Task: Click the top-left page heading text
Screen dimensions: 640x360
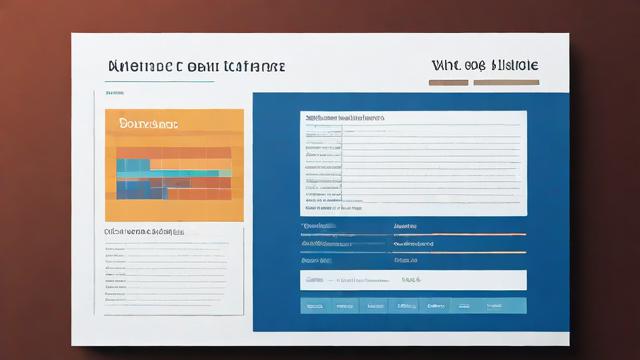Action: tap(197, 67)
